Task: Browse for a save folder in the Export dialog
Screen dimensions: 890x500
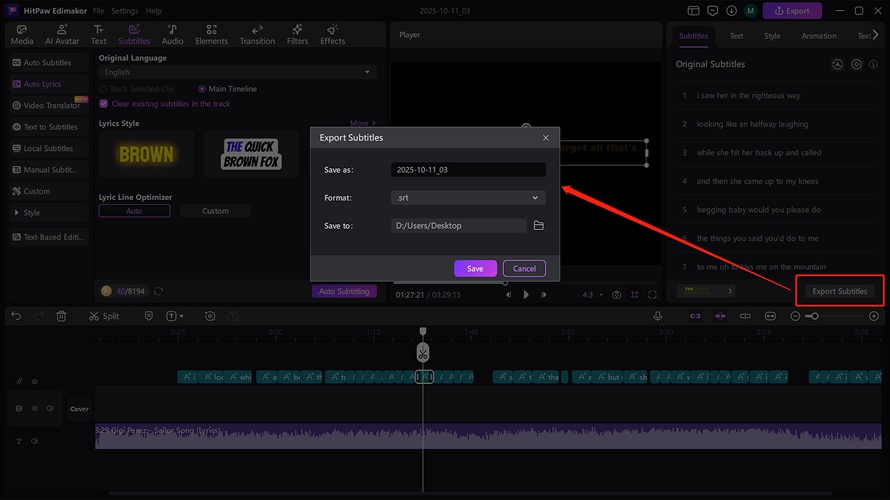Action: 538,226
